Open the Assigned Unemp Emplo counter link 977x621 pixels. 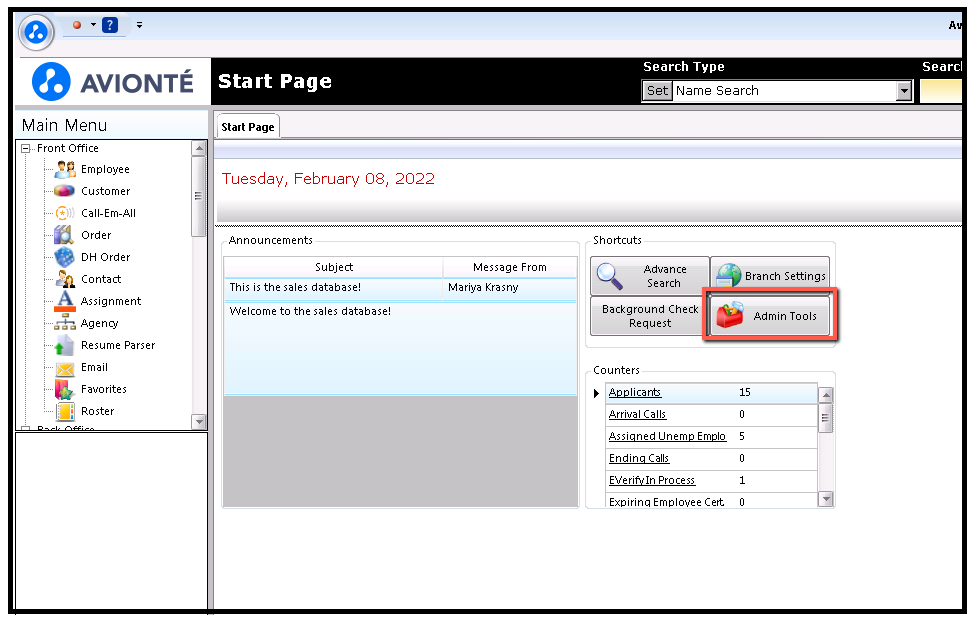click(x=667, y=436)
